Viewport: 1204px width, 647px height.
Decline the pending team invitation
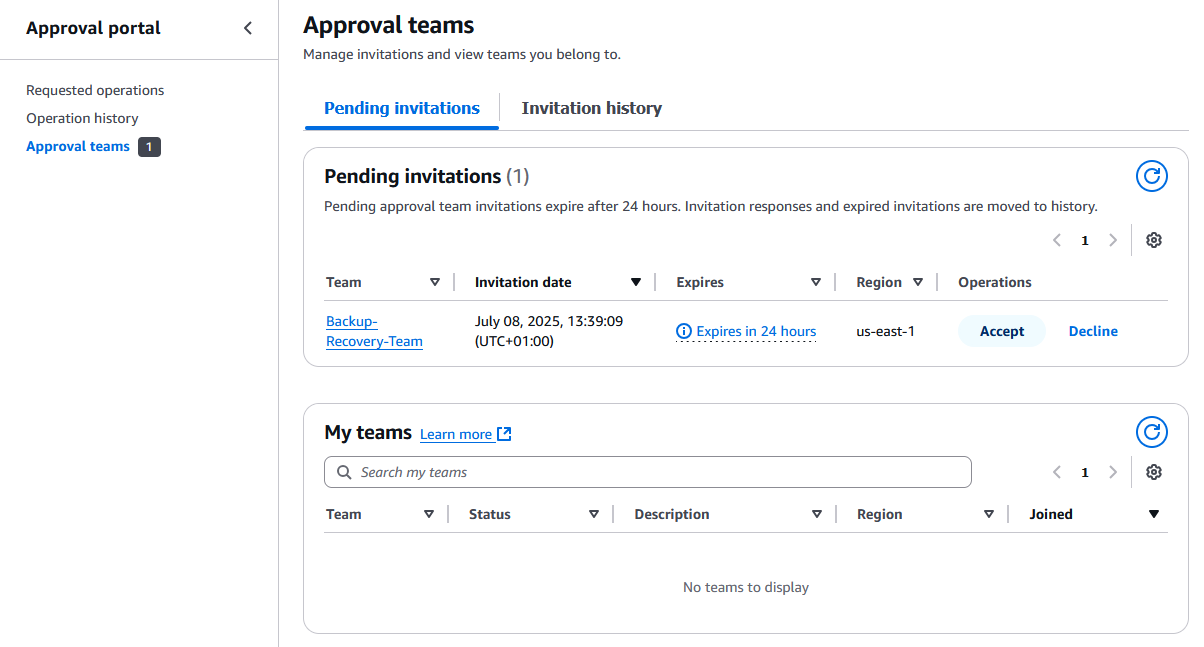pyautogui.click(x=1092, y=330)
